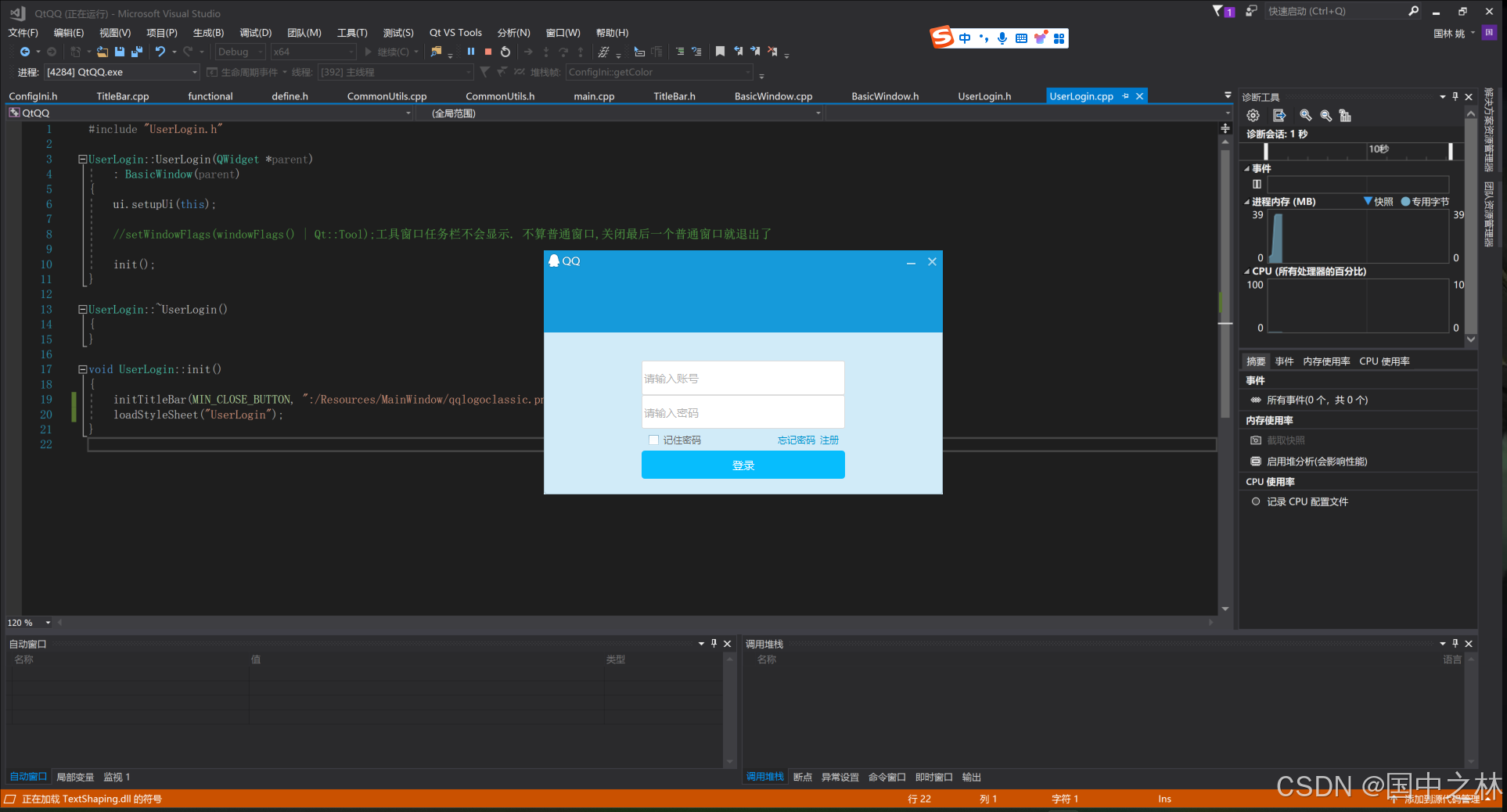This screenshot has width=1507, height=812.
Task: Open the Debug configuration dropdown
Action: (240, 52)
